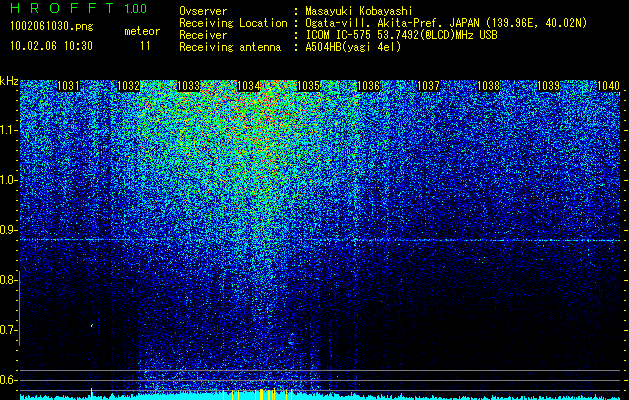Click the 1034 time marker
The image size is (629, 400).
(249, 86)
